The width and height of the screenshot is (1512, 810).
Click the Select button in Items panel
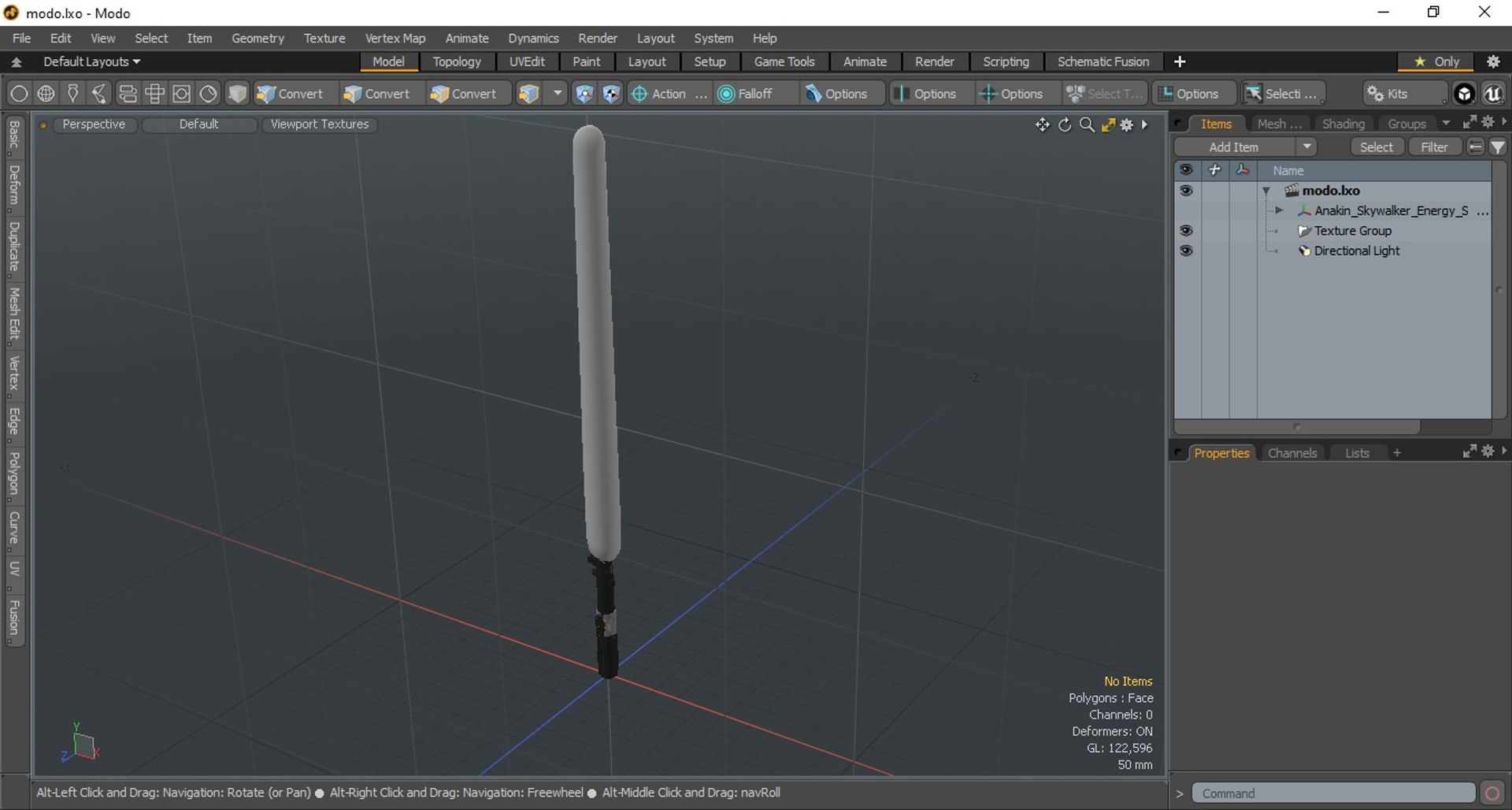tap(1377, 147)
